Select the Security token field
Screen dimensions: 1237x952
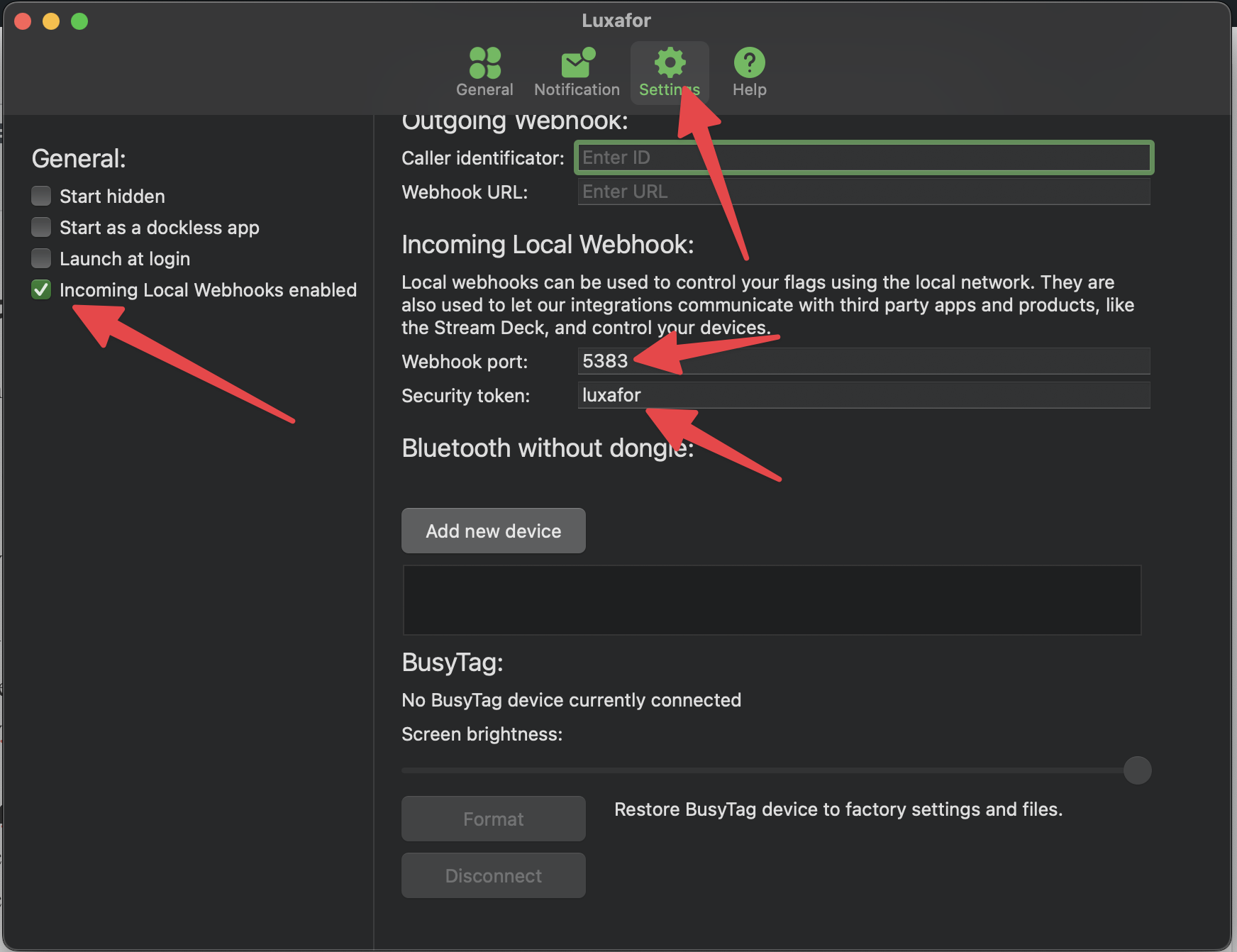(x=863, y=395)
